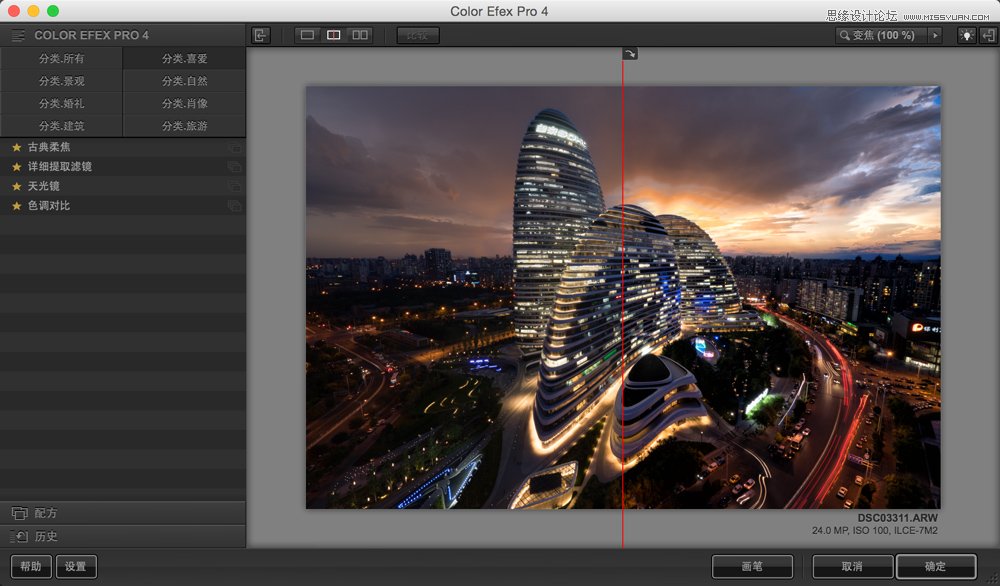The image size is (1000, 586).
Task: Select the 分类.旅游 category
Action: point(184,126)
